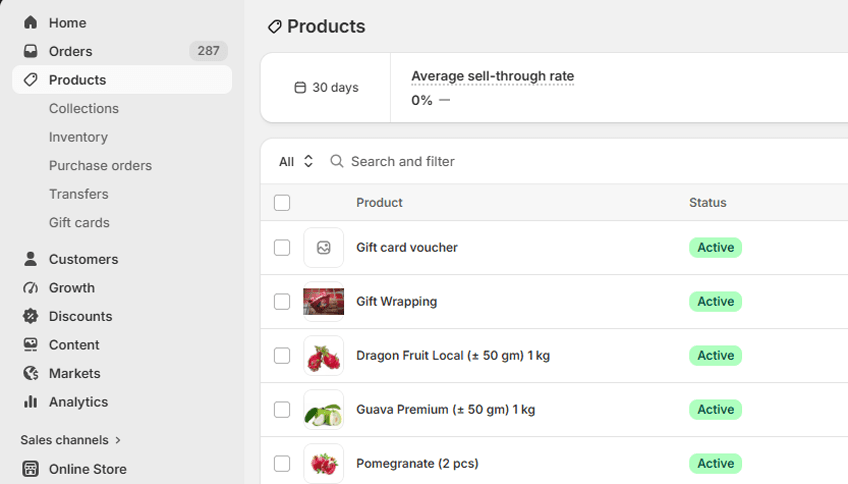Image resolution: width=848 pixels, height=484 pixels.
Task: Click the Growth gauge icon
Action: coord(30,288)
